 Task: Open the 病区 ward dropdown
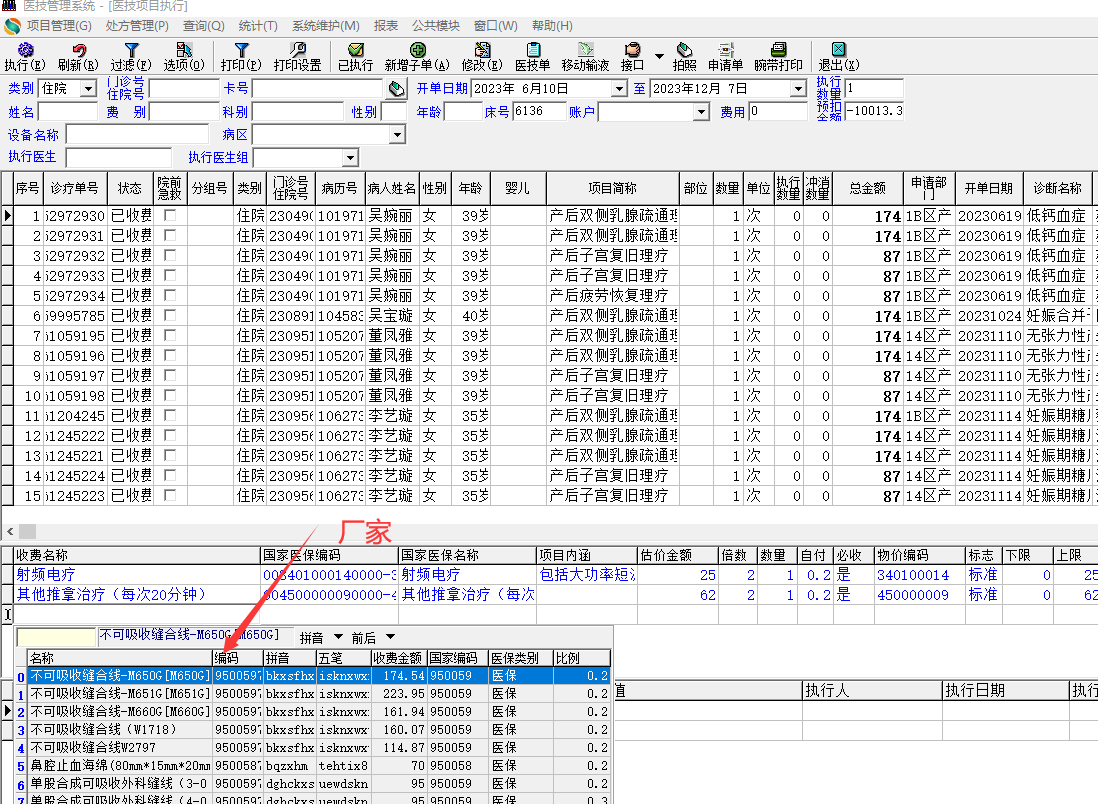click(396, 135)
